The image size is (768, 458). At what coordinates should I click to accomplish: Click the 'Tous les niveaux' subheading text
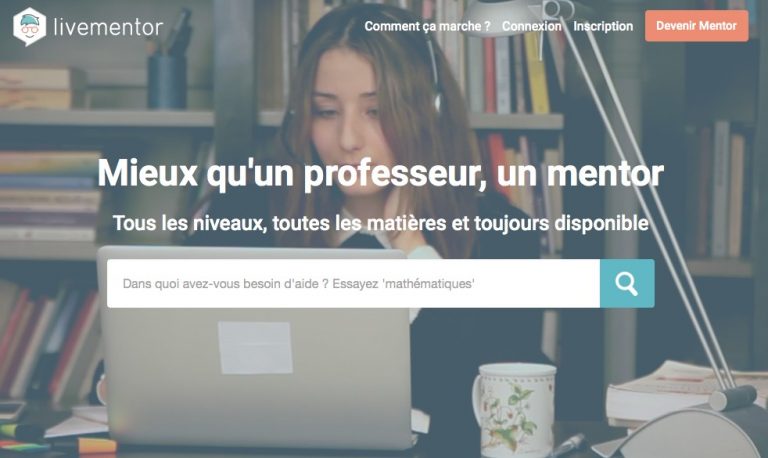(381, 223)
